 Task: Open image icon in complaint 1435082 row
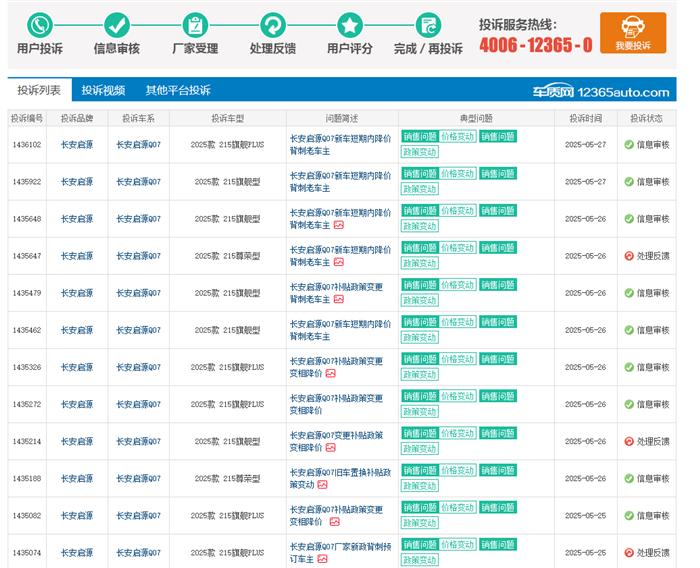[334, 522]
